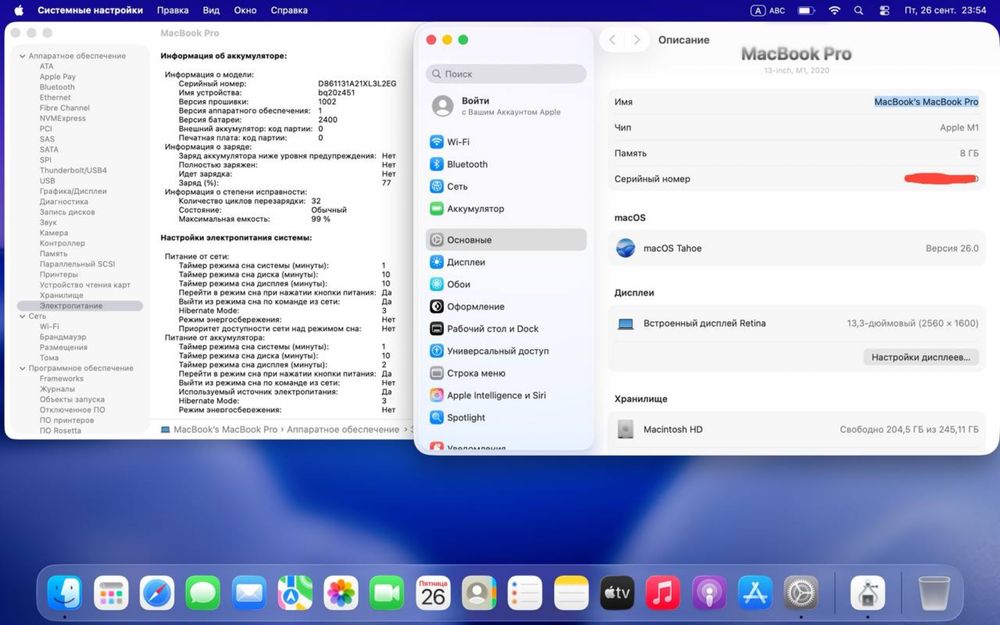Open Дисплеи settings in sidebar
The width and height of the screenshot is (1000, 625).
[x=506, y=262]
